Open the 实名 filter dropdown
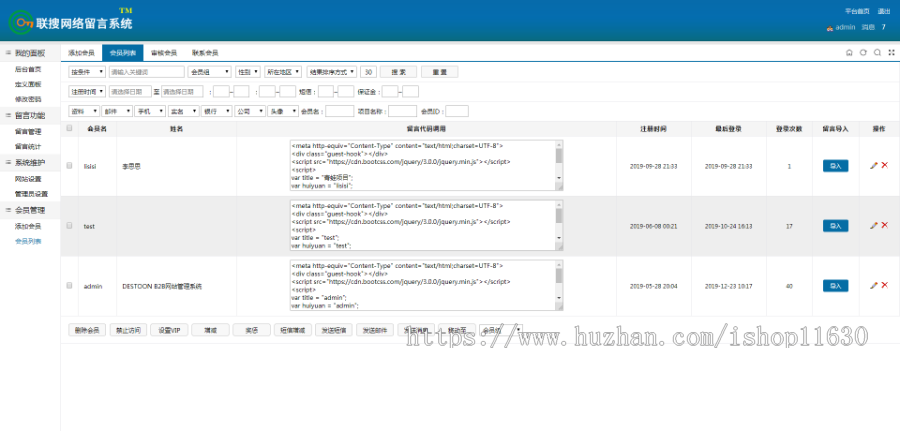Viewport: 900px width, 431px height. tap(183, 111)
